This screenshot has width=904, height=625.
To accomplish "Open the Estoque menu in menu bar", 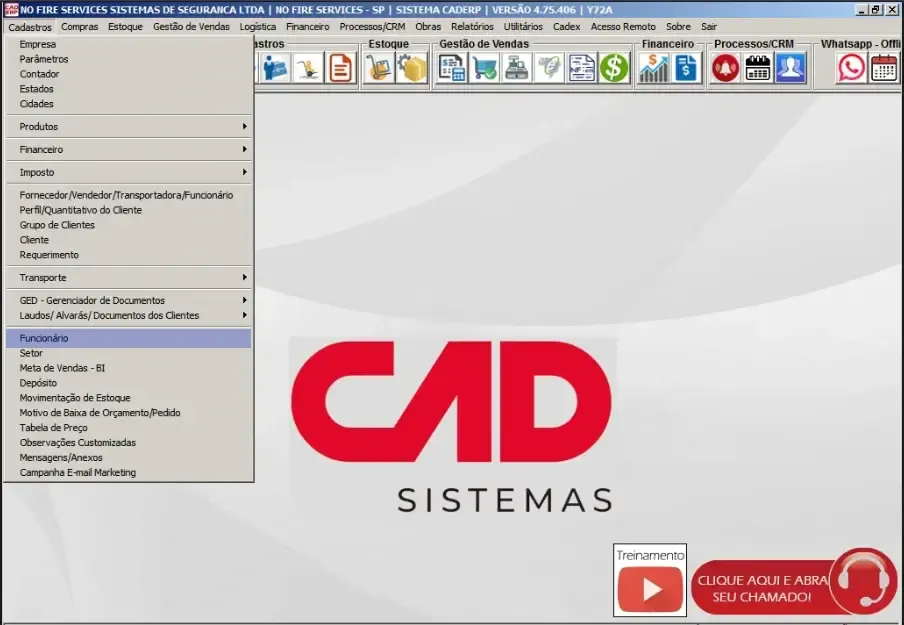I will click(125, 27).
